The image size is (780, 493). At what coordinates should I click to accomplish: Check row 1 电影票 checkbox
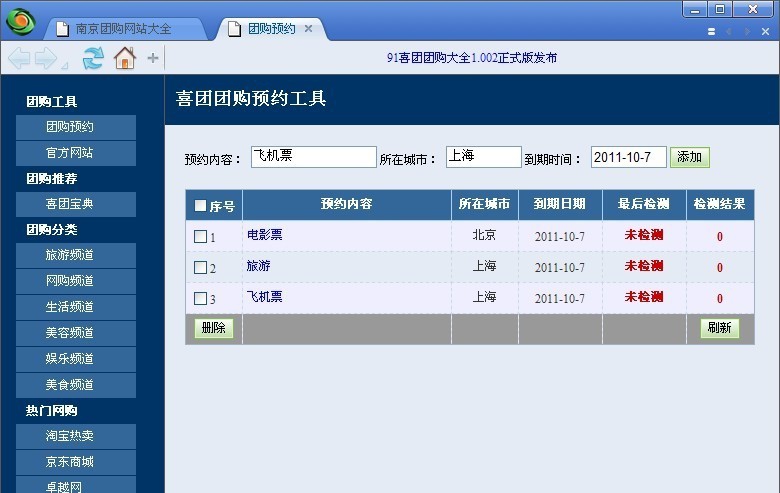coord(200,236)
